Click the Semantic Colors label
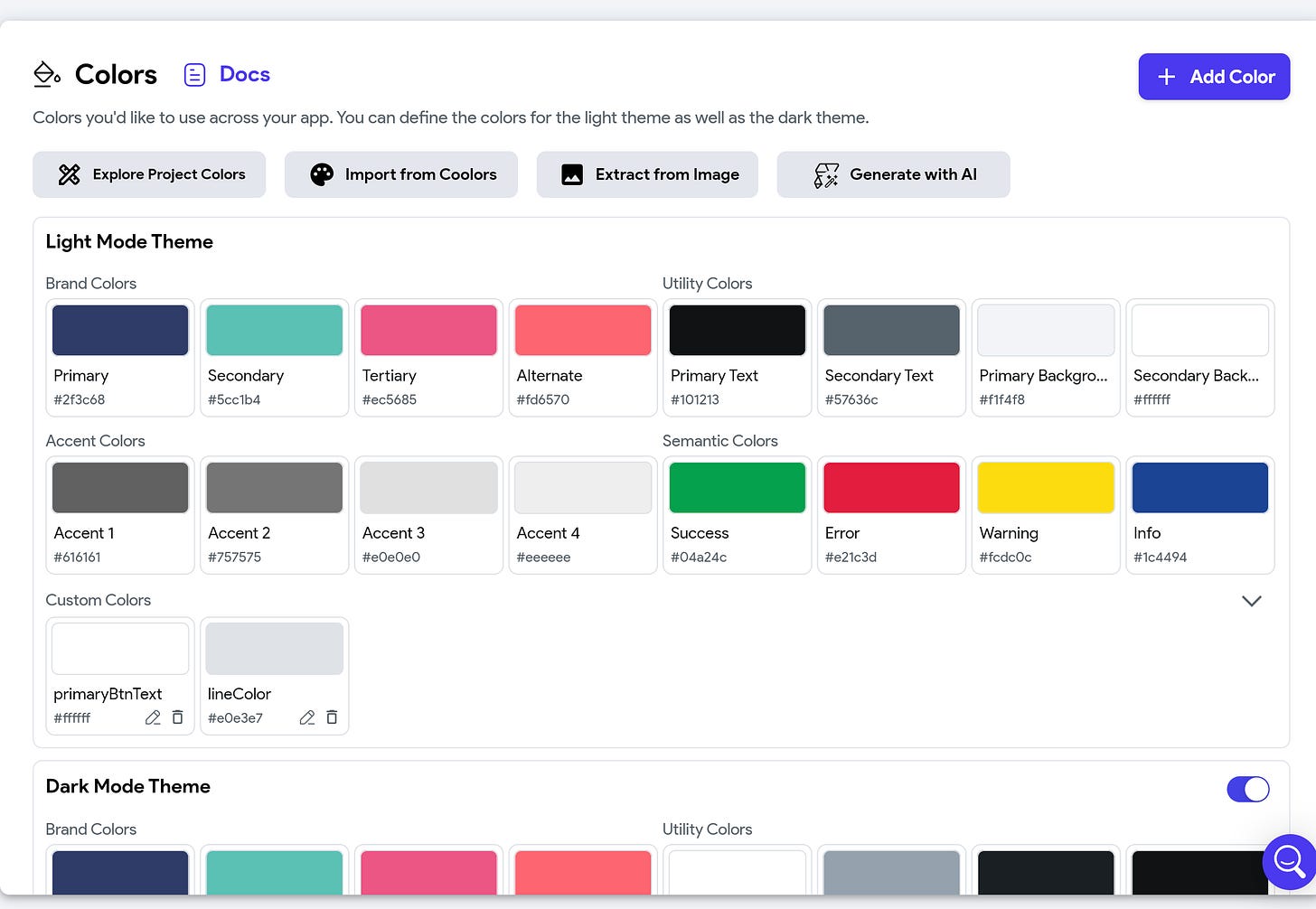The image size is (1316, 909). pyautogui.click(x=720, y=441)
